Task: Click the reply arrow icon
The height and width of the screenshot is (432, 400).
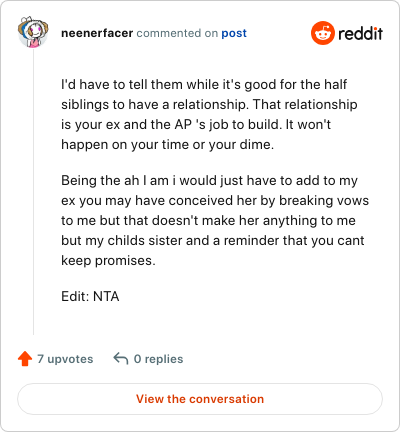Action: coord(121,359)
